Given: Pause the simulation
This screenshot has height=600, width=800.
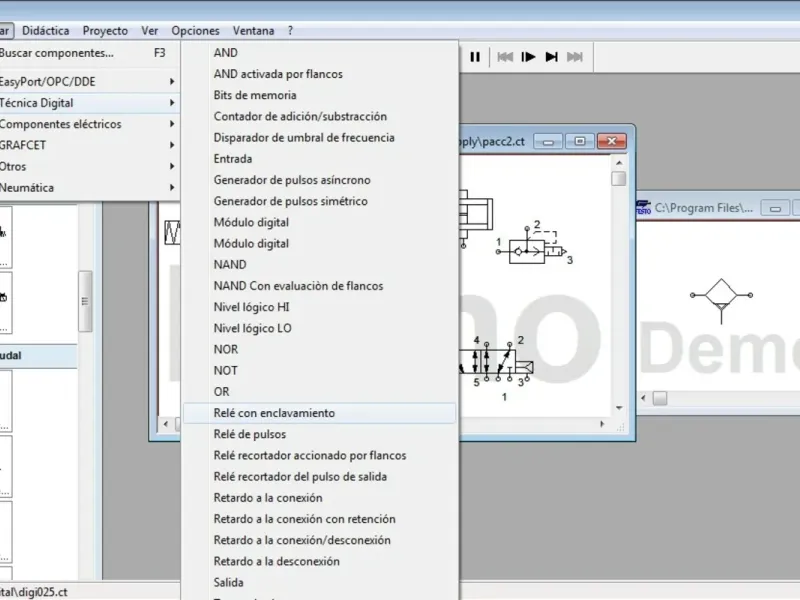Looking at the screenshot, I should pos(474,57).
